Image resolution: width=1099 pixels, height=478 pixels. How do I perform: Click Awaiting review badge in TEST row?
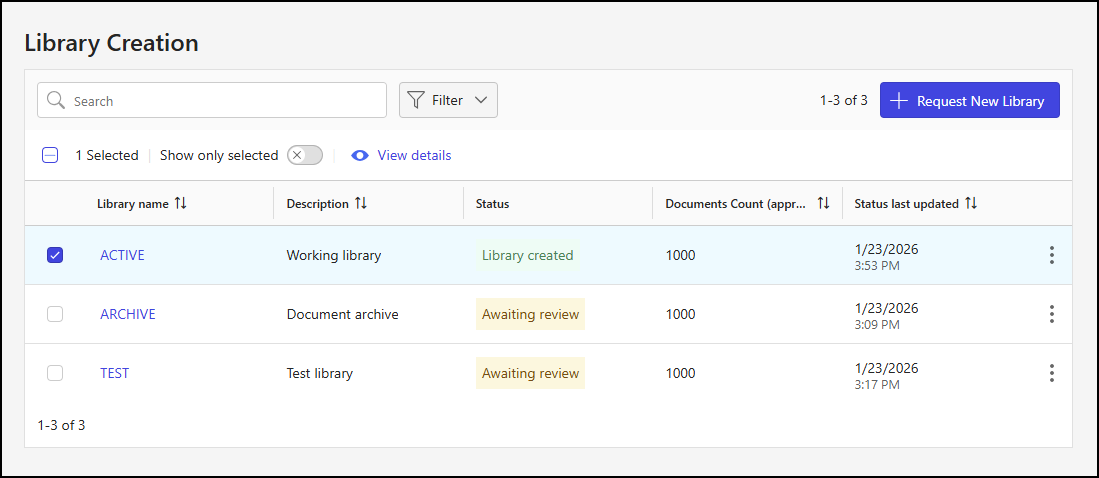coord(531,373)
